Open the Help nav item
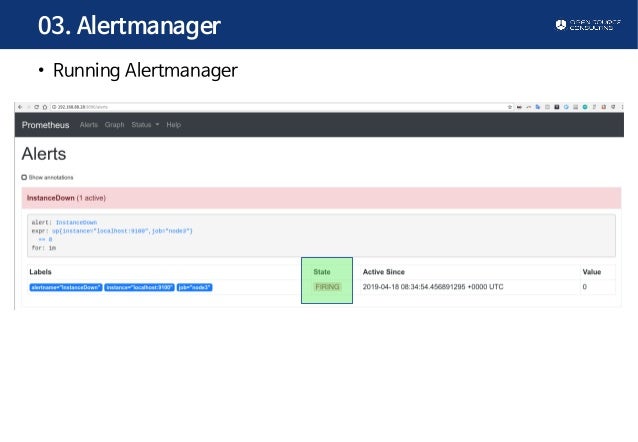 173,125
